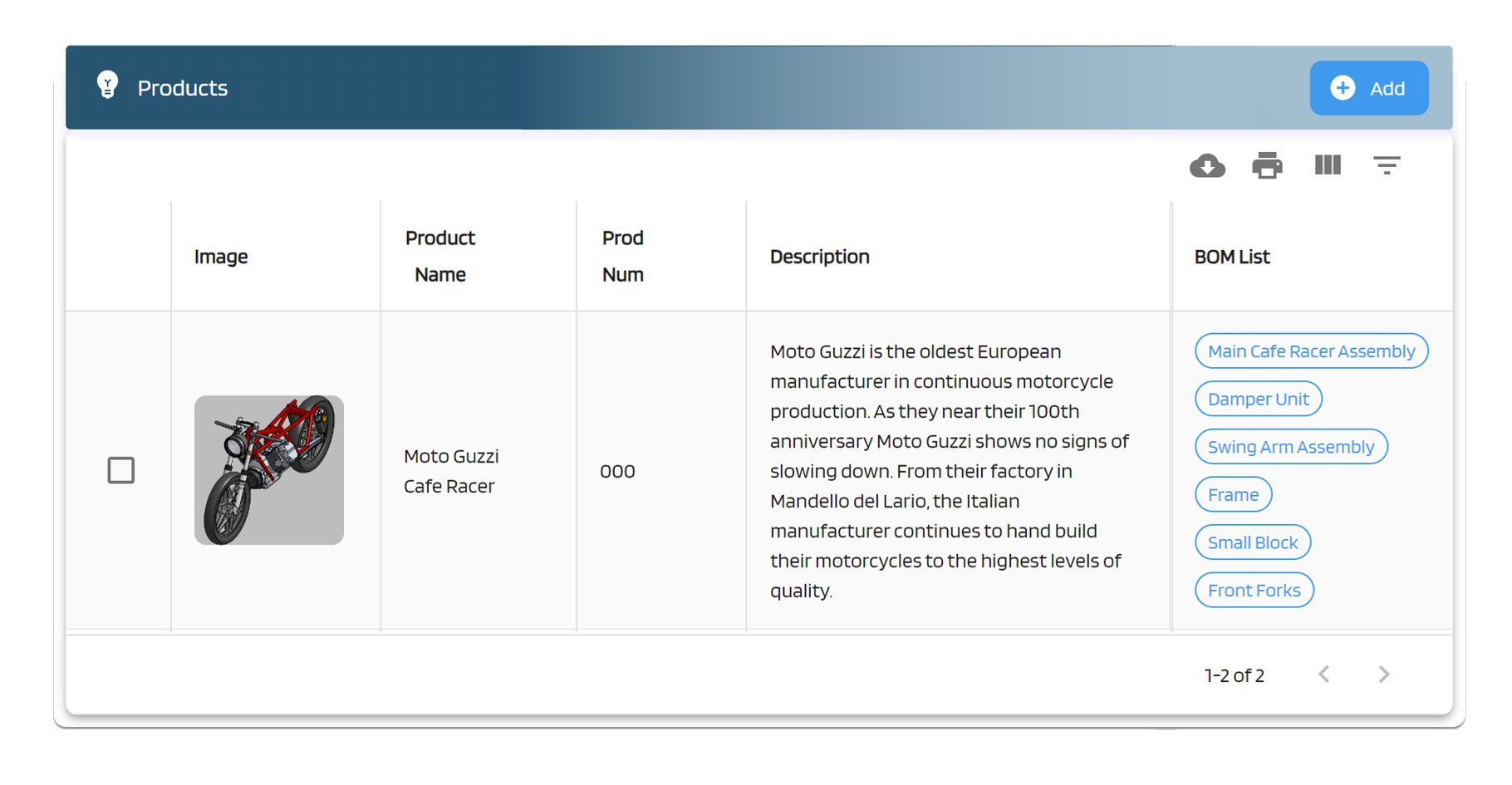Go to next page arrow
The image size is (1512, 785).
[x=1383, y=675]
